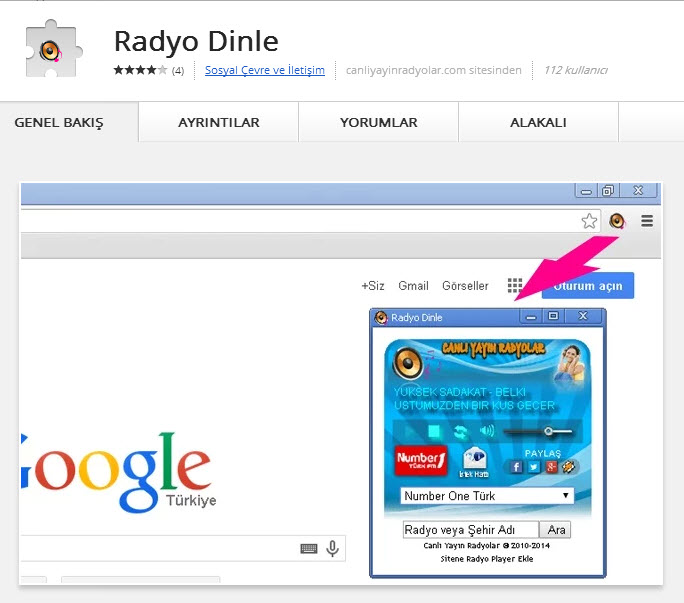
Task: Click the Radyo Dinle speaker icon in the browser toolbar
Action: click(x=617, y=221)
